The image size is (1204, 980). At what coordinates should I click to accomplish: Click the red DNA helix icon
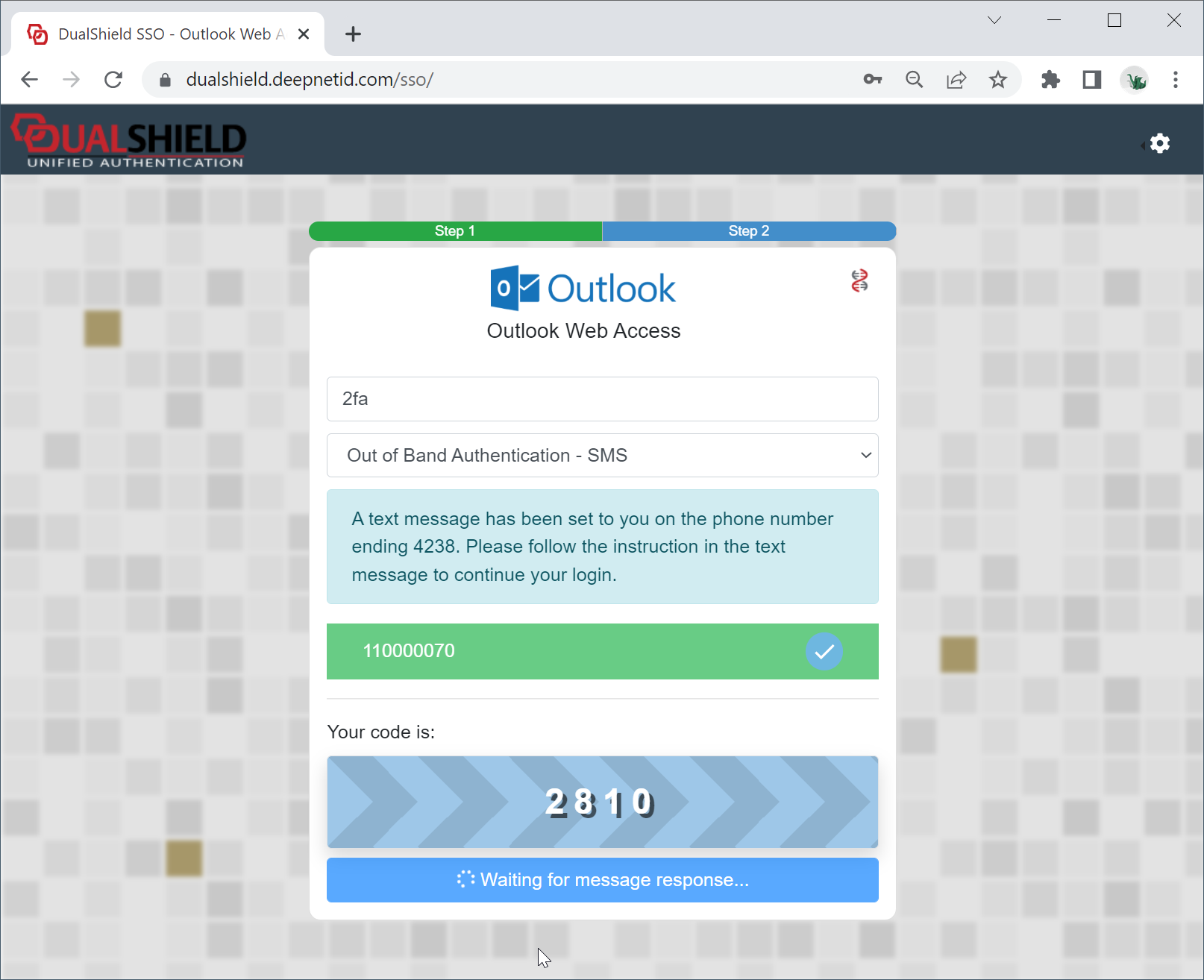[x=859, y=281]
